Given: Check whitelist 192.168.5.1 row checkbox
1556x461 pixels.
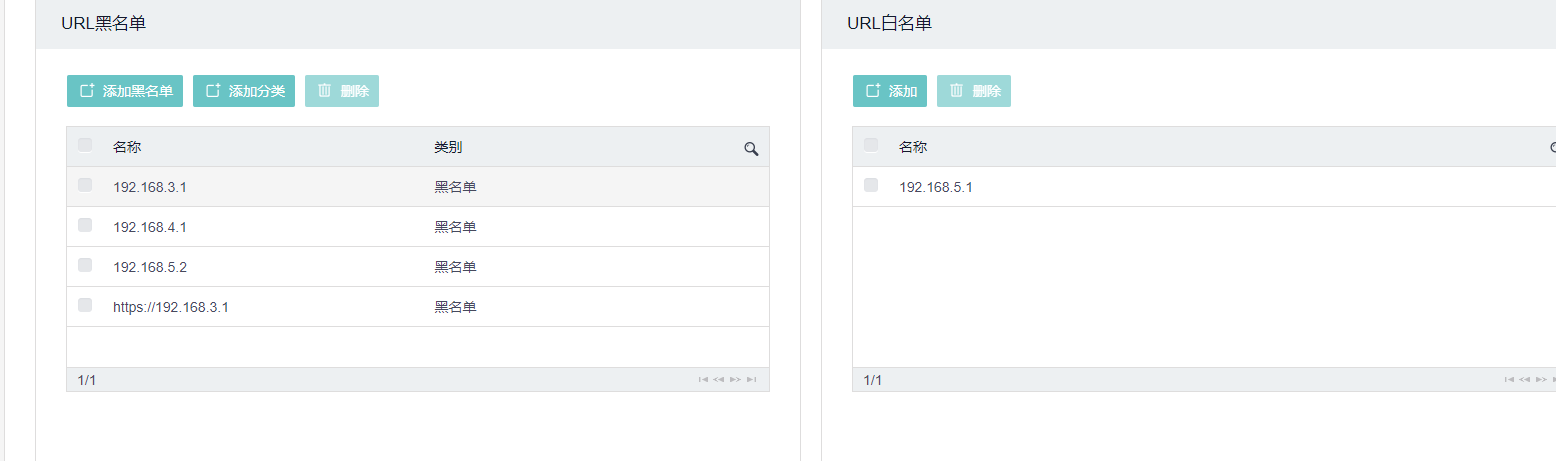Looking at the screenshot, I should (x=871, y=185).
